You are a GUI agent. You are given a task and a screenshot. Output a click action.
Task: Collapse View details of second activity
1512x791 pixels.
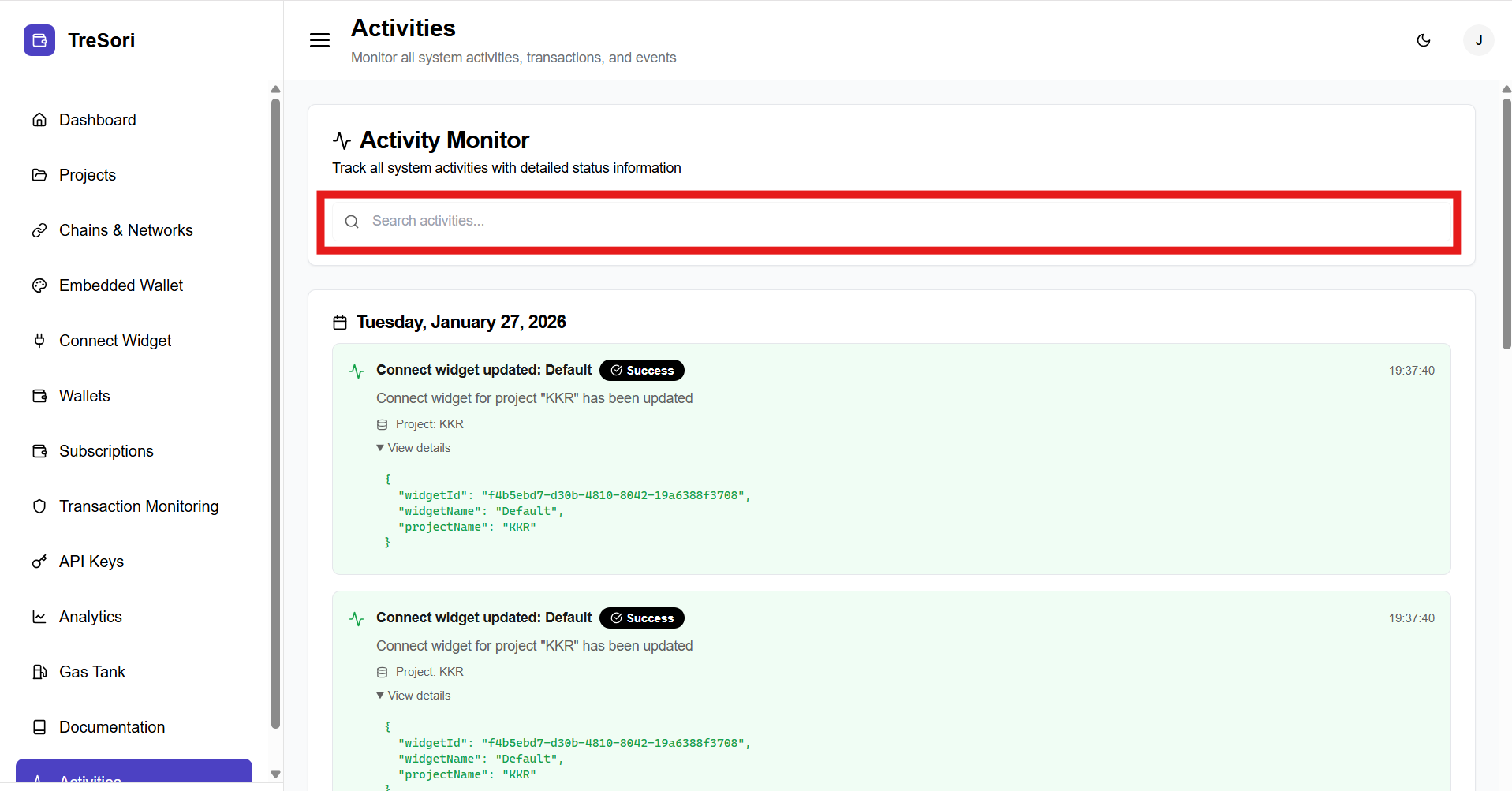click(413, 696)
